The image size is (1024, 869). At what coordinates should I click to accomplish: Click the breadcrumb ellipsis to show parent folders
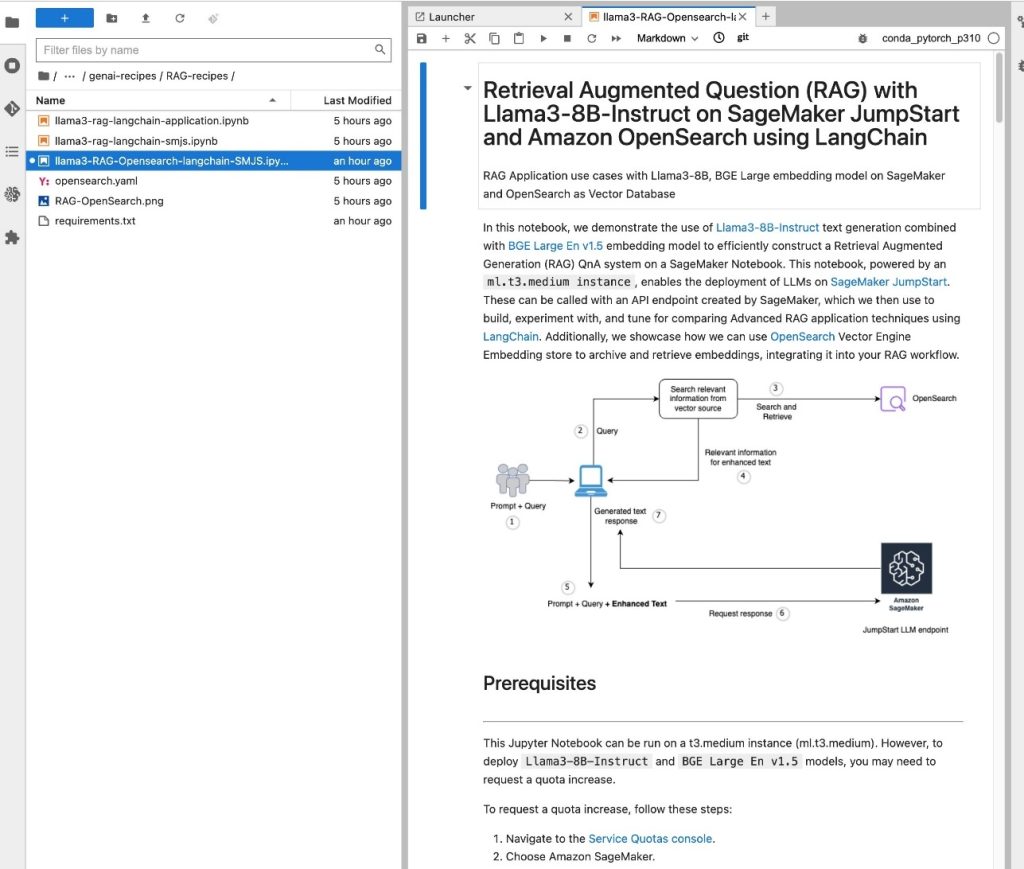pyautogui.click(x=69, y=76)
